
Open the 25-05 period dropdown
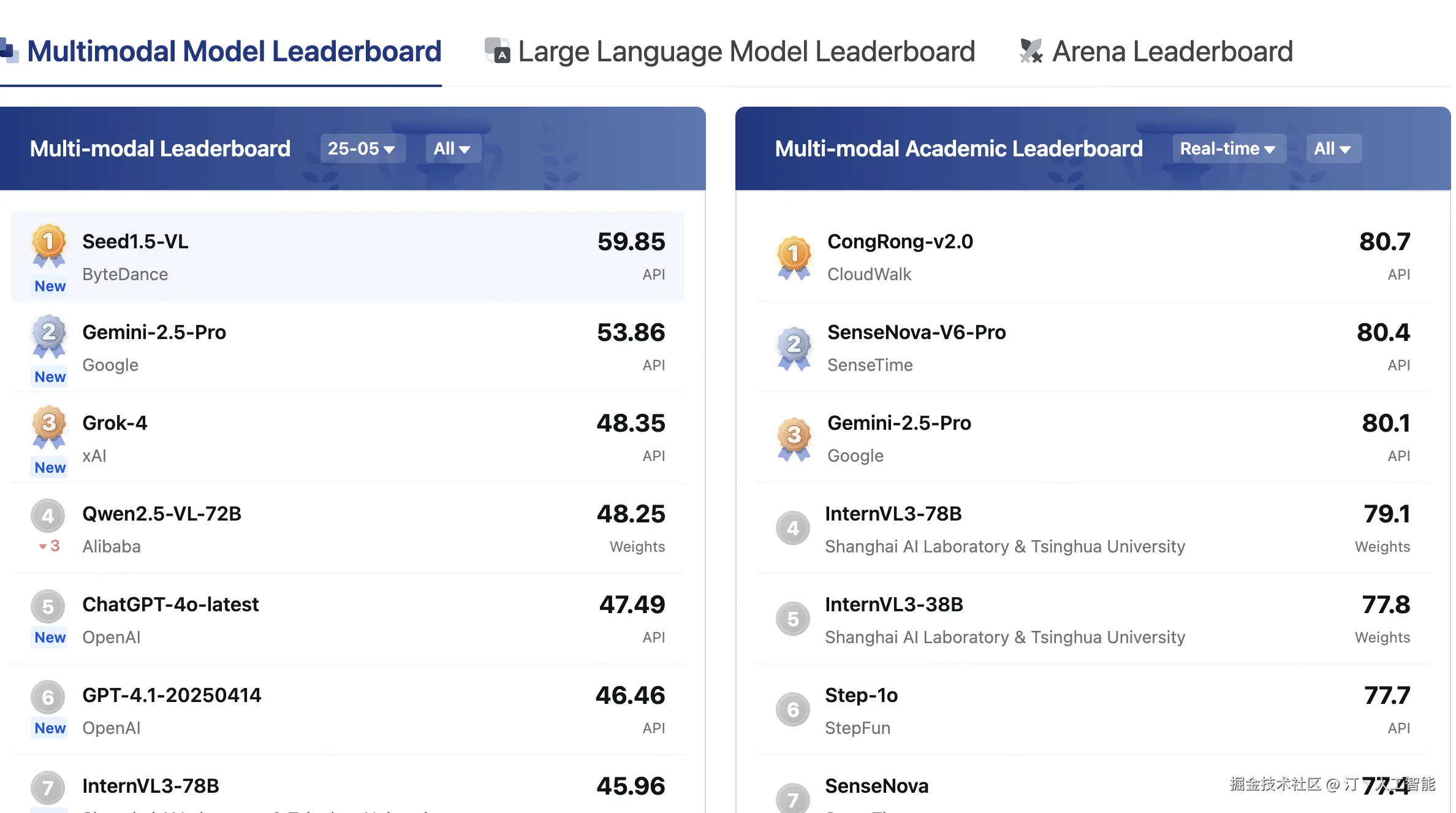pos(362,148)
